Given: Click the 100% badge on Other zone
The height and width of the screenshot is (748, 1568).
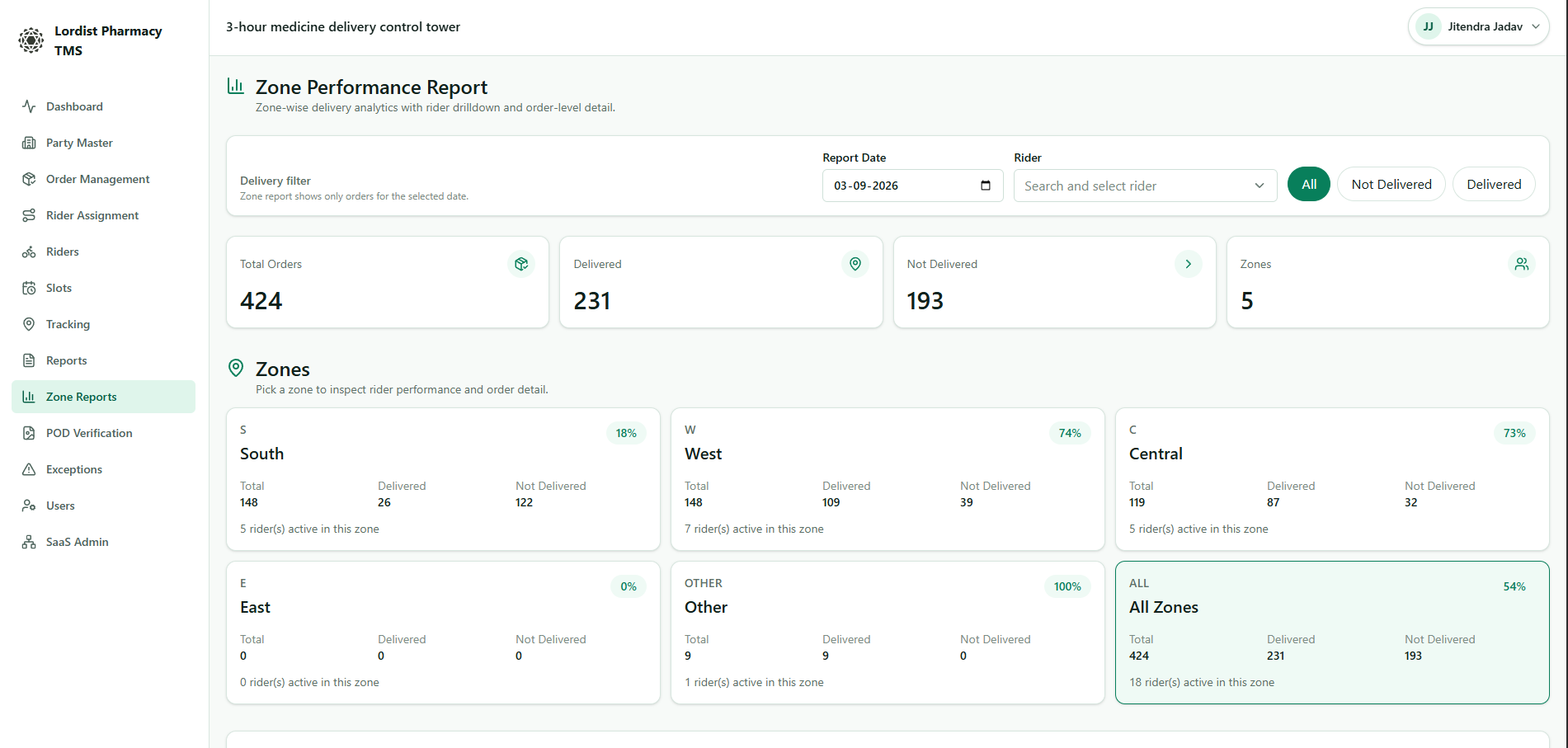Looking at the screenshot, I should click(1067, 586).
